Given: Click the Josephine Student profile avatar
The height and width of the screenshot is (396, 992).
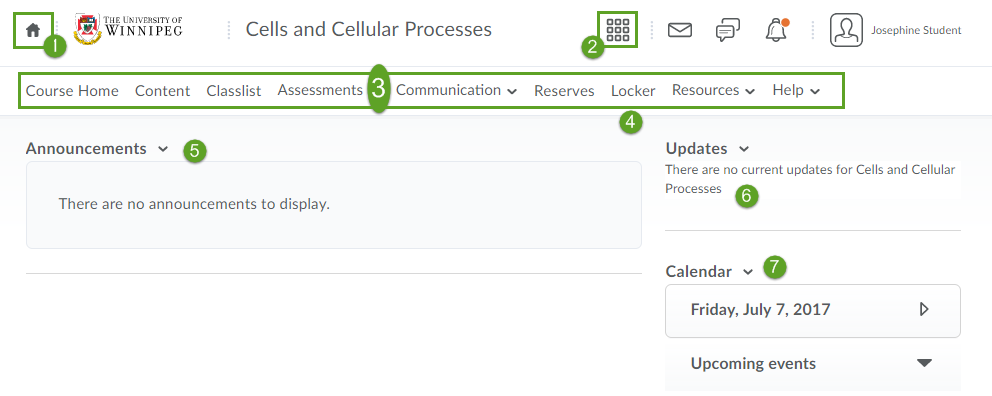Looking at the screenshot, I should point(846,30).
